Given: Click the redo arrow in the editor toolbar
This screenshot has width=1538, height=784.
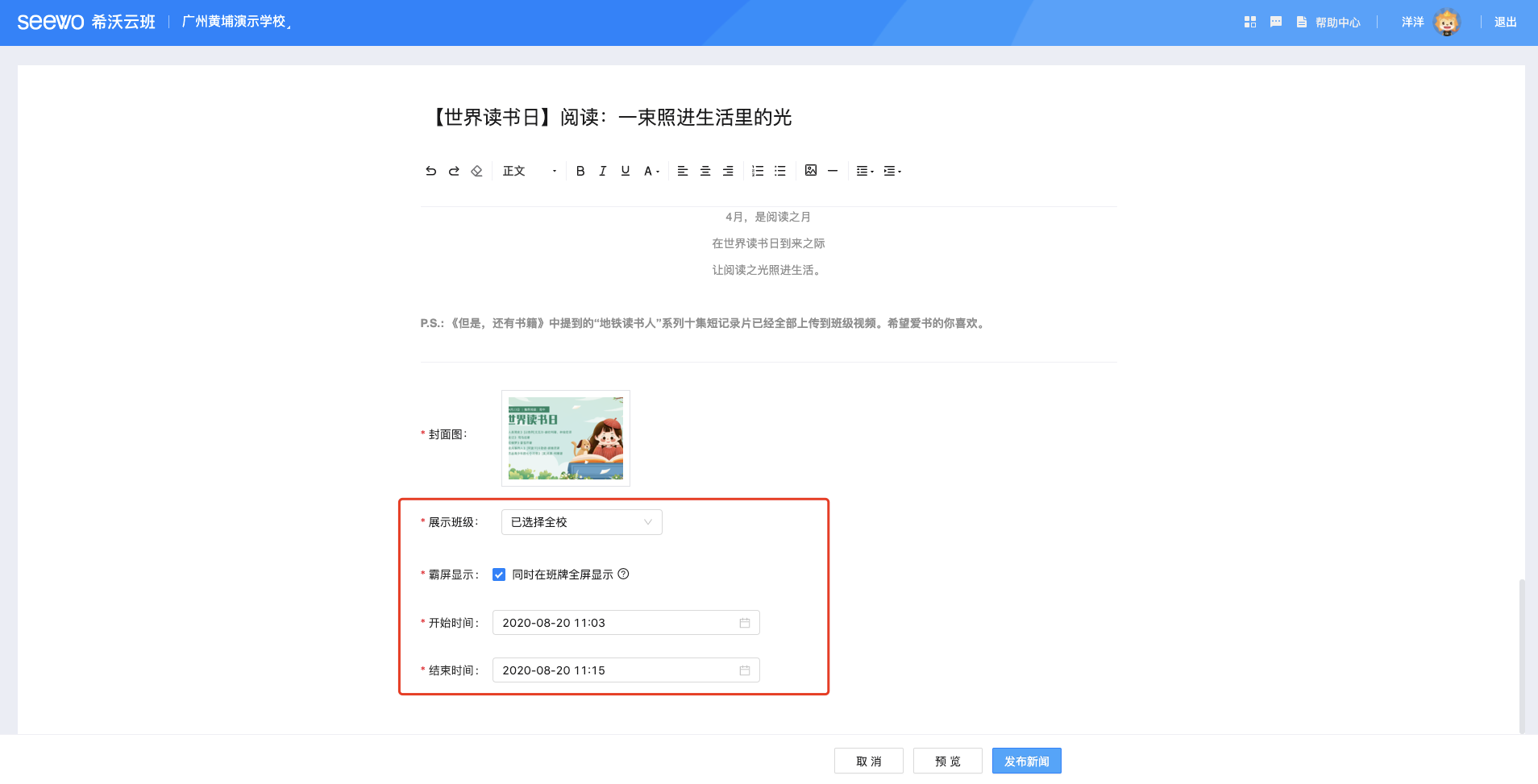Looking at the screenshot, I should [454, 171].
